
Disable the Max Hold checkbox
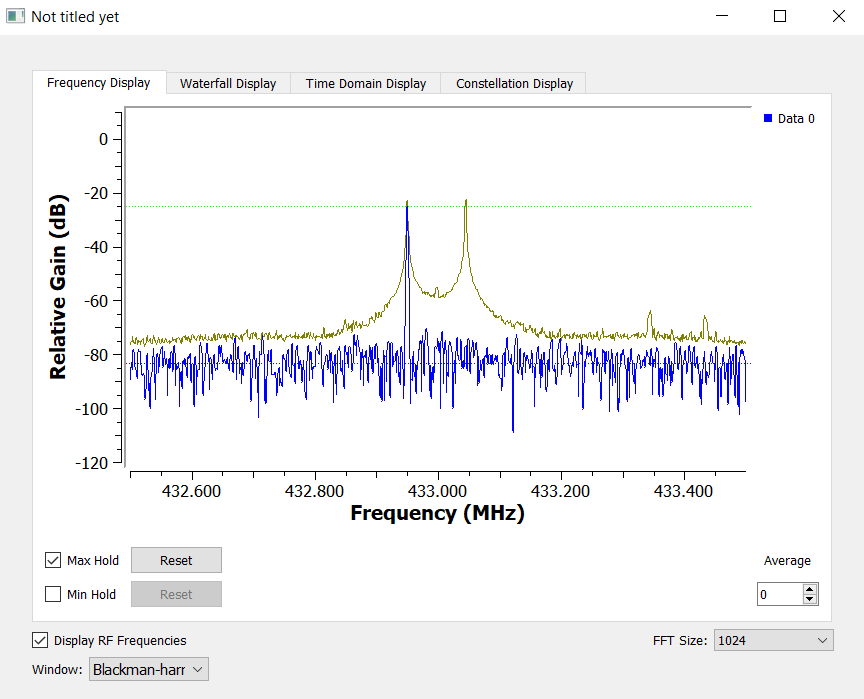click(53, 560)
